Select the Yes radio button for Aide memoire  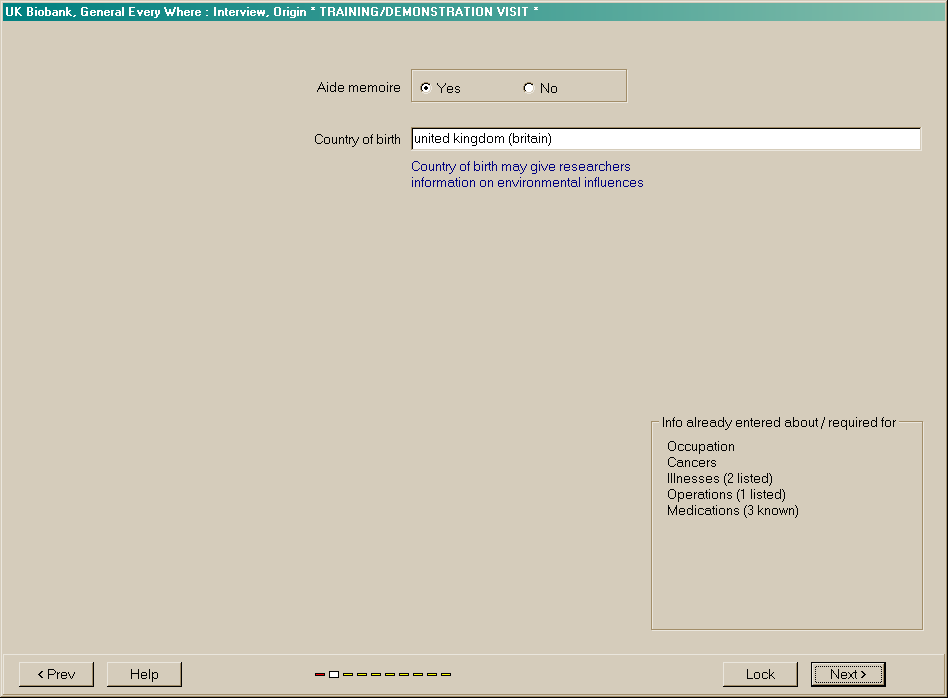426,88
